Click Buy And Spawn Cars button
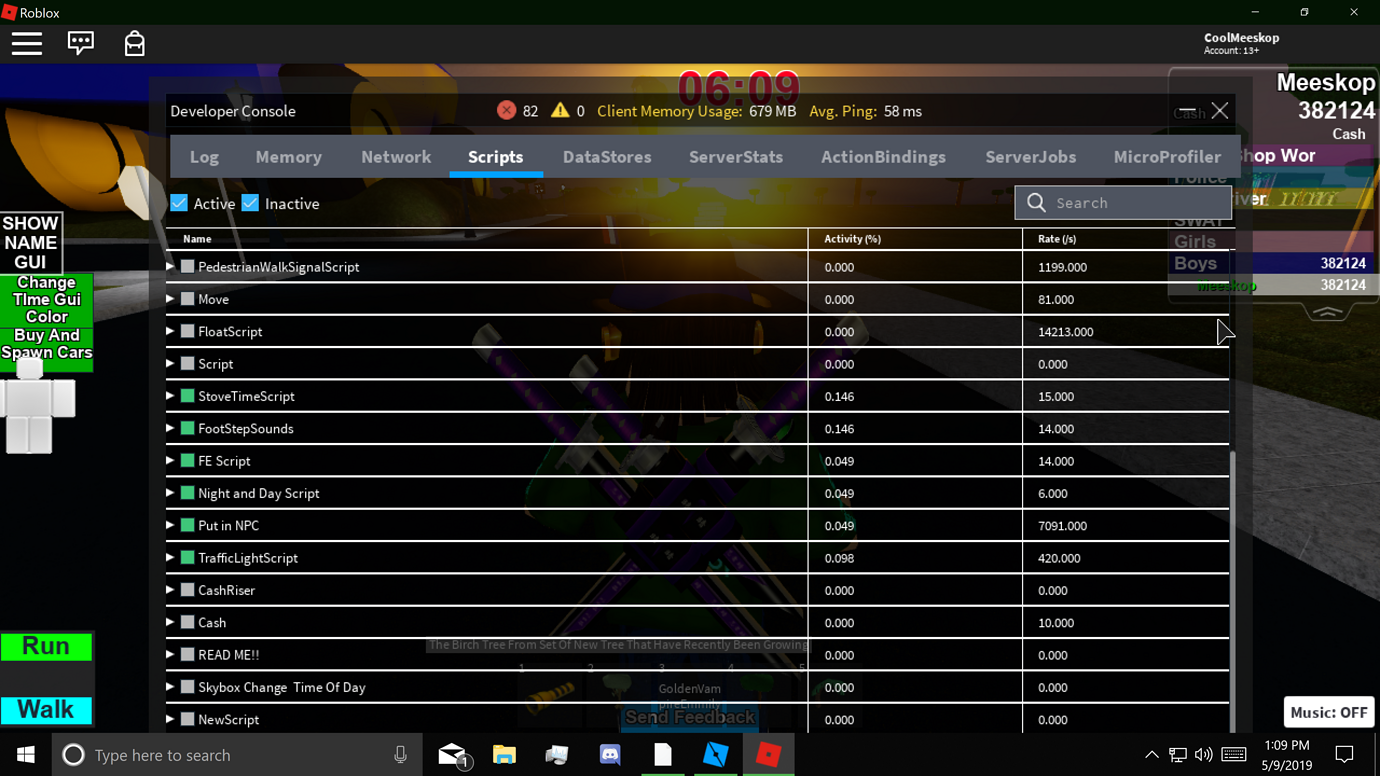This screenshot has width=1380, height=776. pyautogui.click(x=46, y=345)
